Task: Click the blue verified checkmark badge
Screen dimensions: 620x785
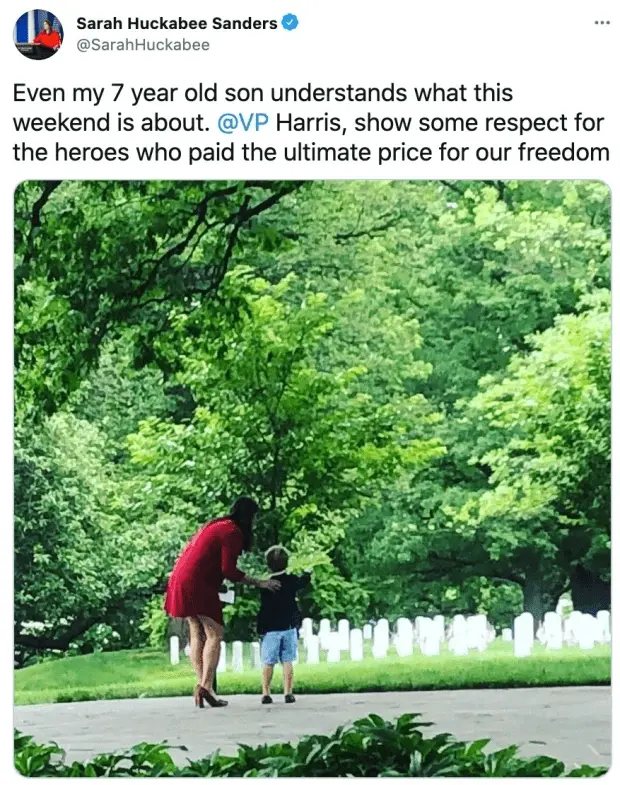Action: pos(290,23)
